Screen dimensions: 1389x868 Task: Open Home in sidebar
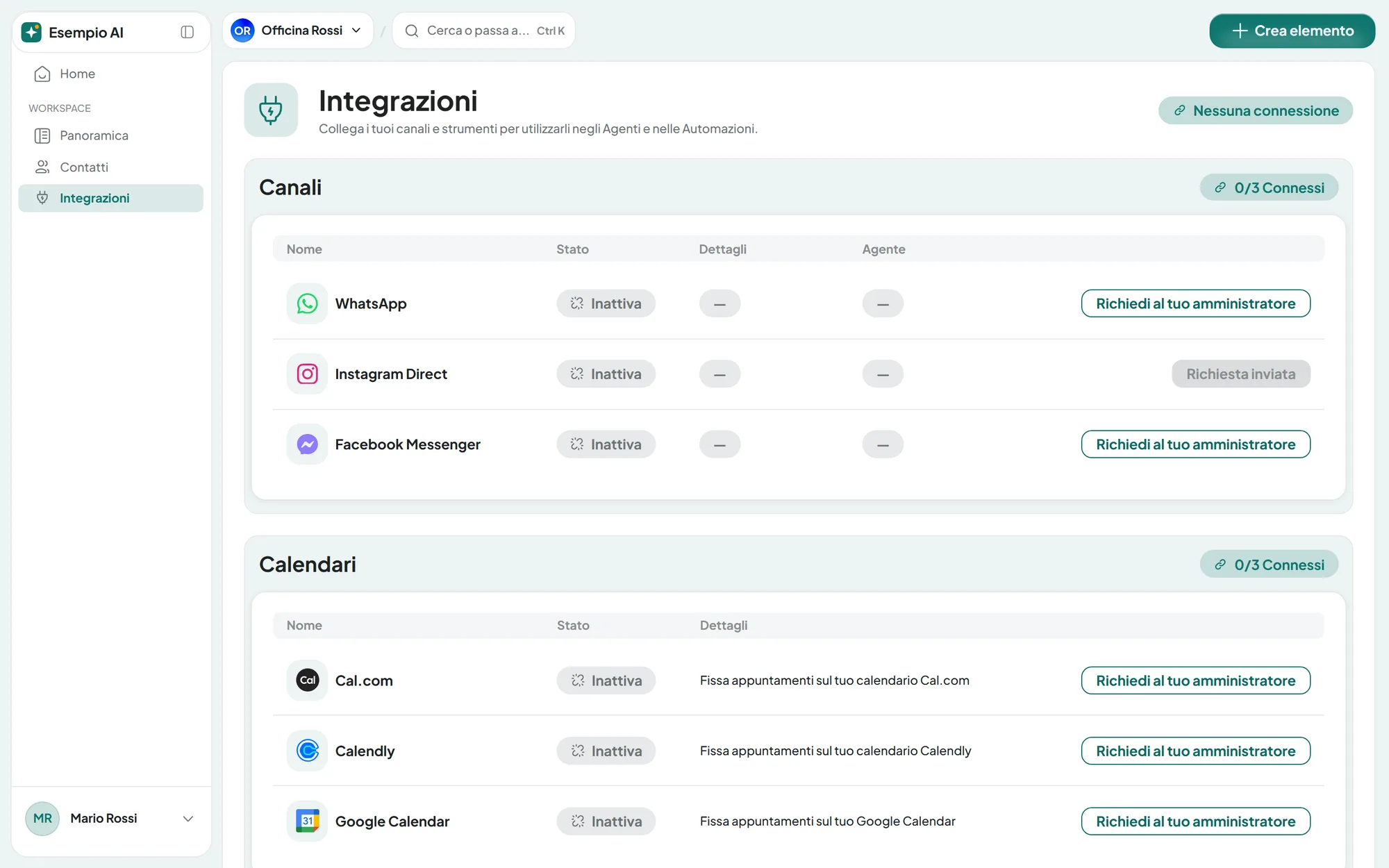pyautogui.click(x=111, y=74)
